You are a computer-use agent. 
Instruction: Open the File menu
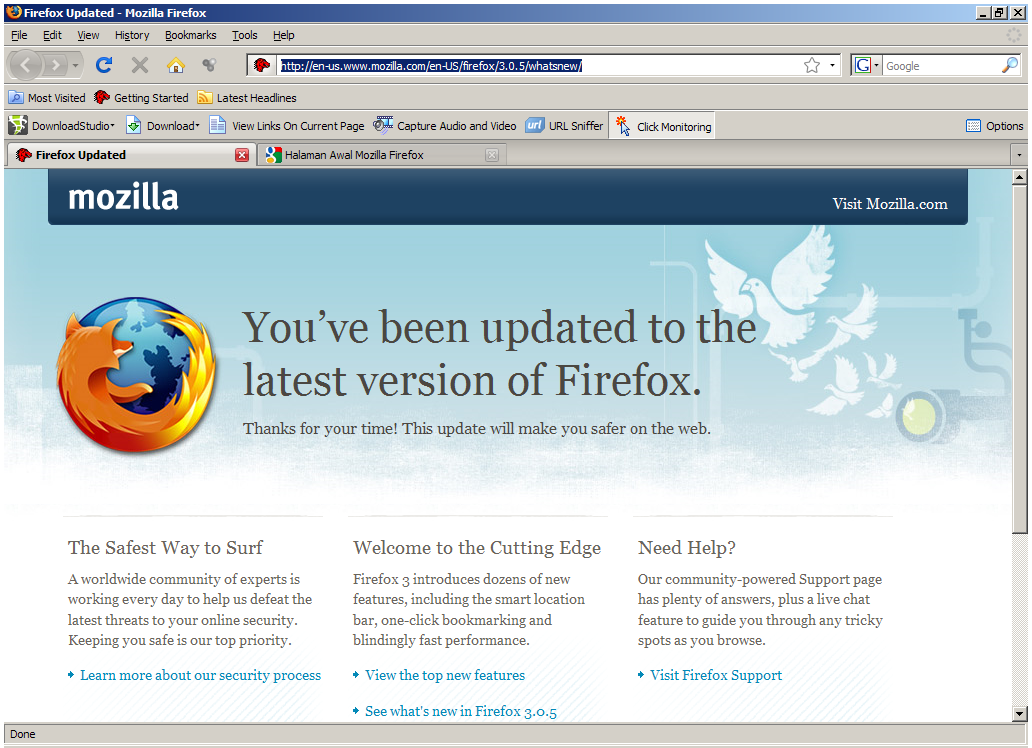tap(19, 35)
